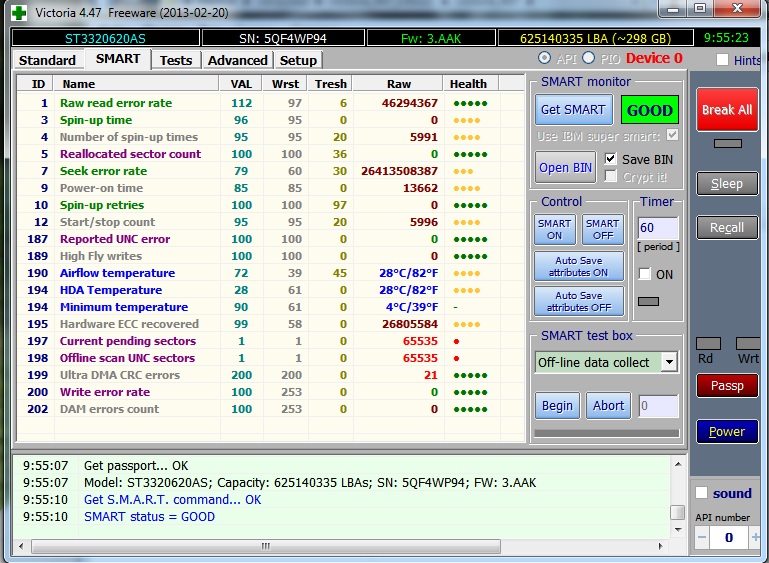Viewport: 769px width, 563px height.
Task: Click the VAL column header
Action: pyautogui.click(x=241, y=84)
